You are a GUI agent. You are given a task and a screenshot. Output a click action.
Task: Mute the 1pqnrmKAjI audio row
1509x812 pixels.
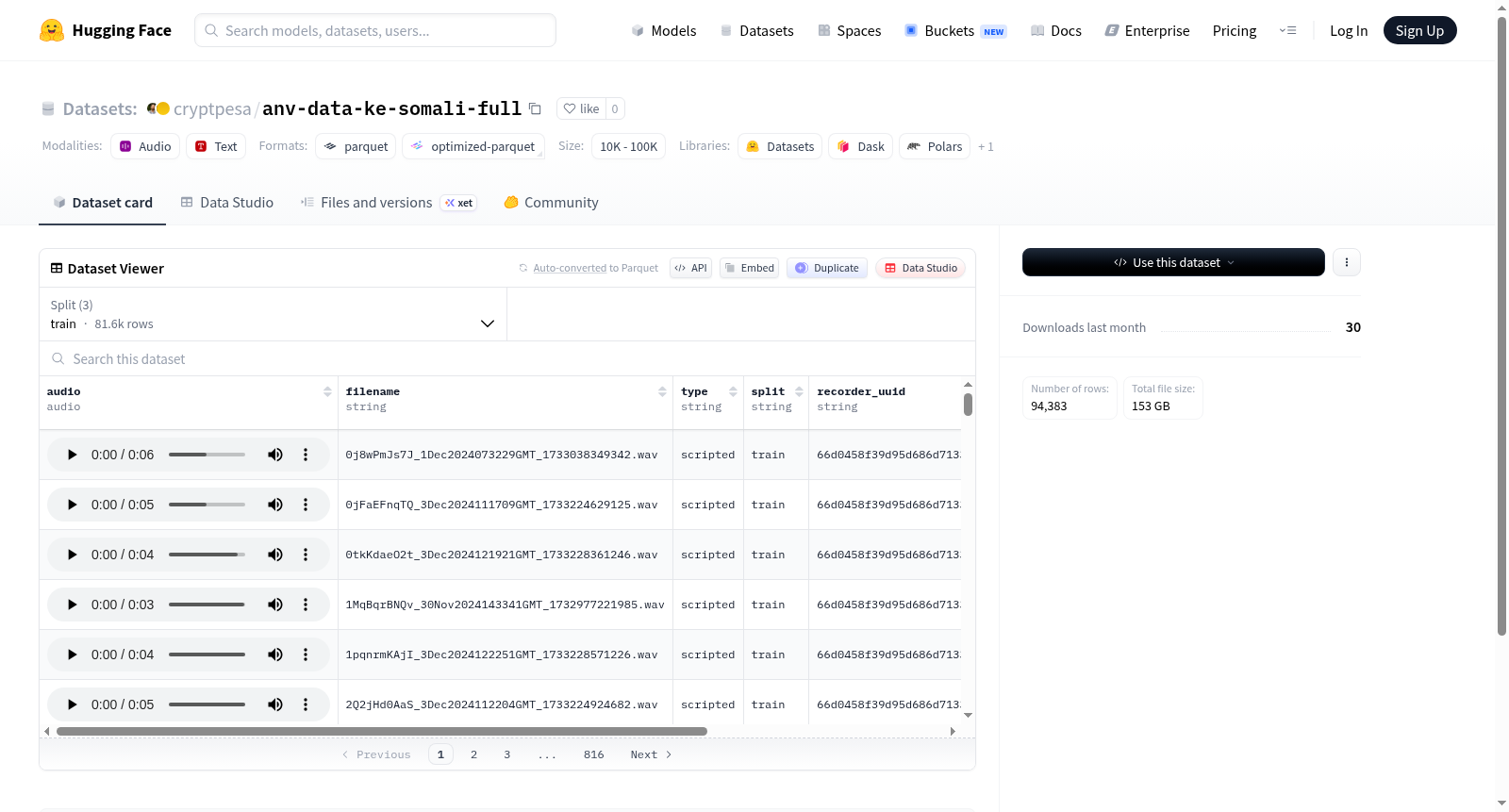coord(275,655)
